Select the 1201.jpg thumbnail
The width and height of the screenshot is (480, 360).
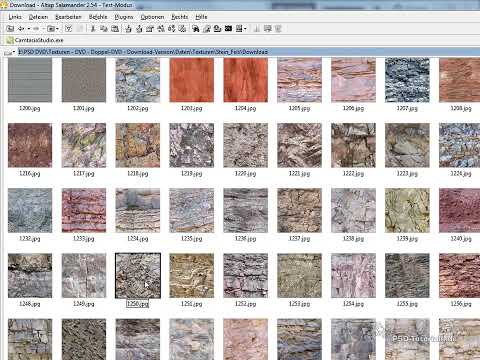pos(84,80)
